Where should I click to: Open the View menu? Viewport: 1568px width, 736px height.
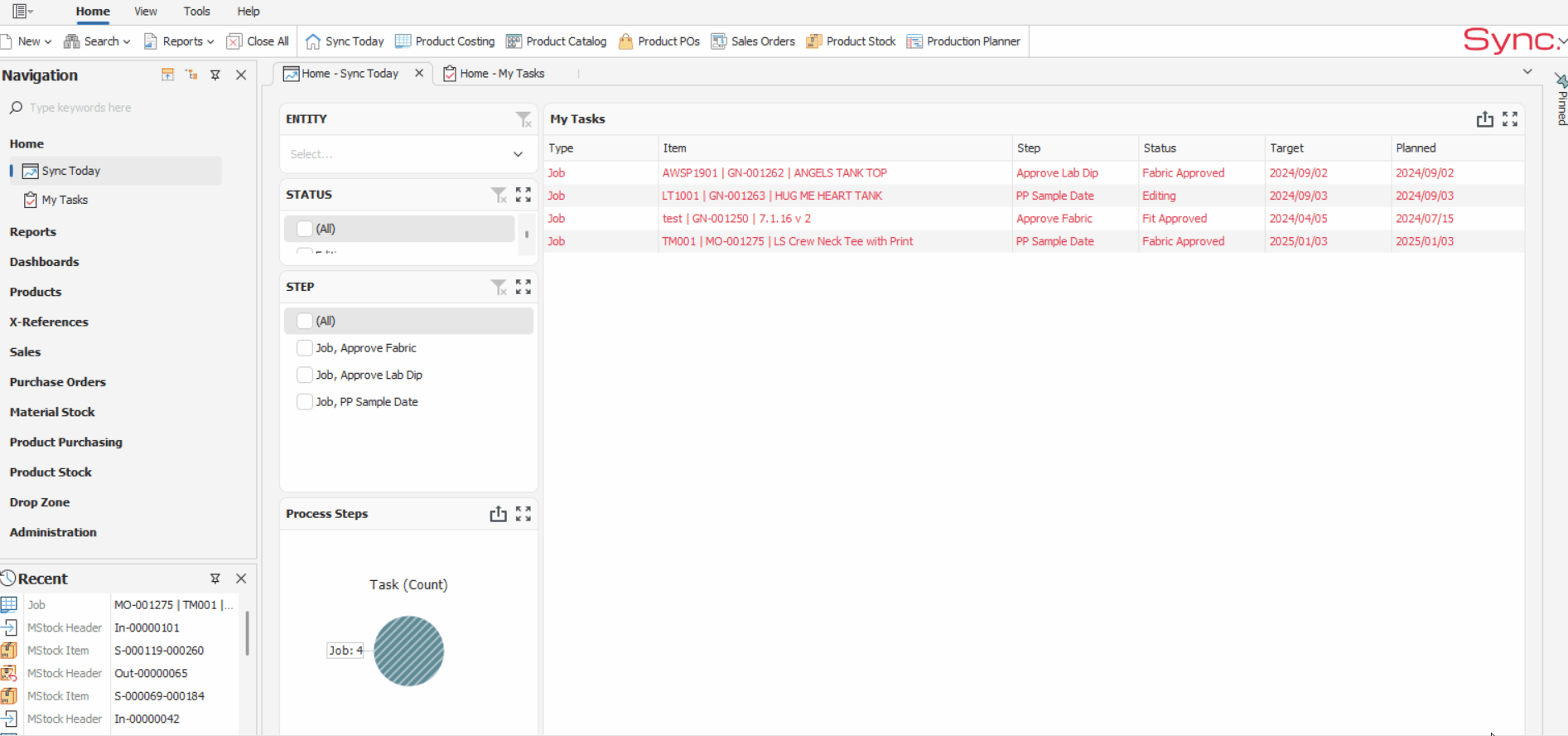(x=146, y=12)
